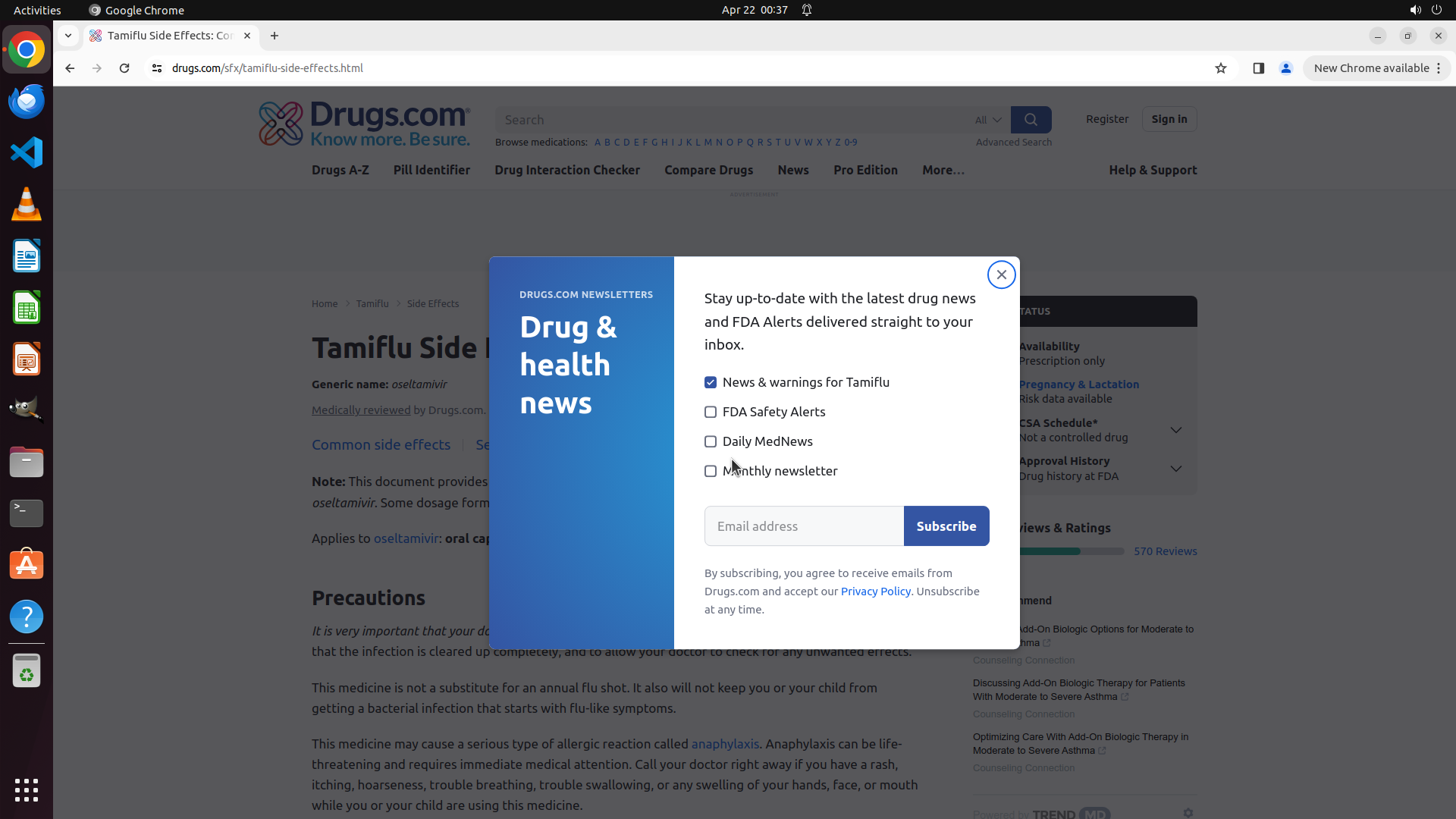1456x819 pixels.
Task: Open the All search category dropdown
Action: 987,120
